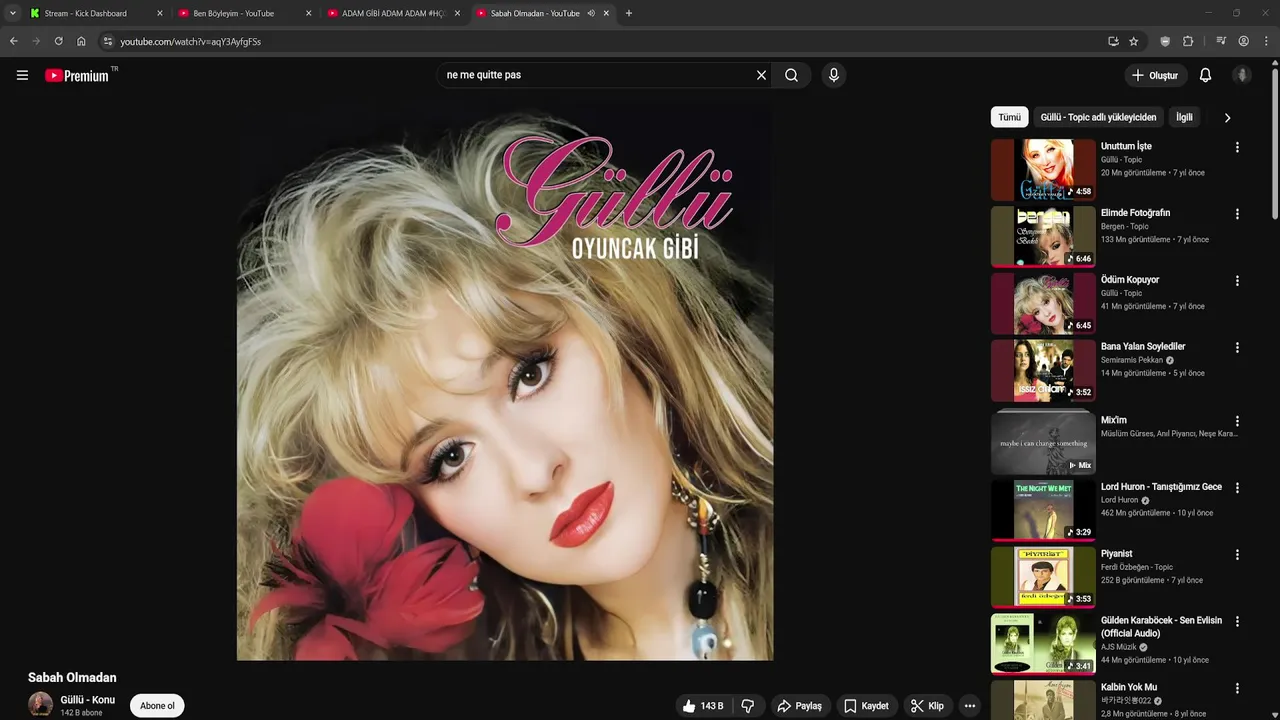Open the browser three-dot menu
The height and width of the screenshot is (720, 1280).
(x=1265, y=41)
